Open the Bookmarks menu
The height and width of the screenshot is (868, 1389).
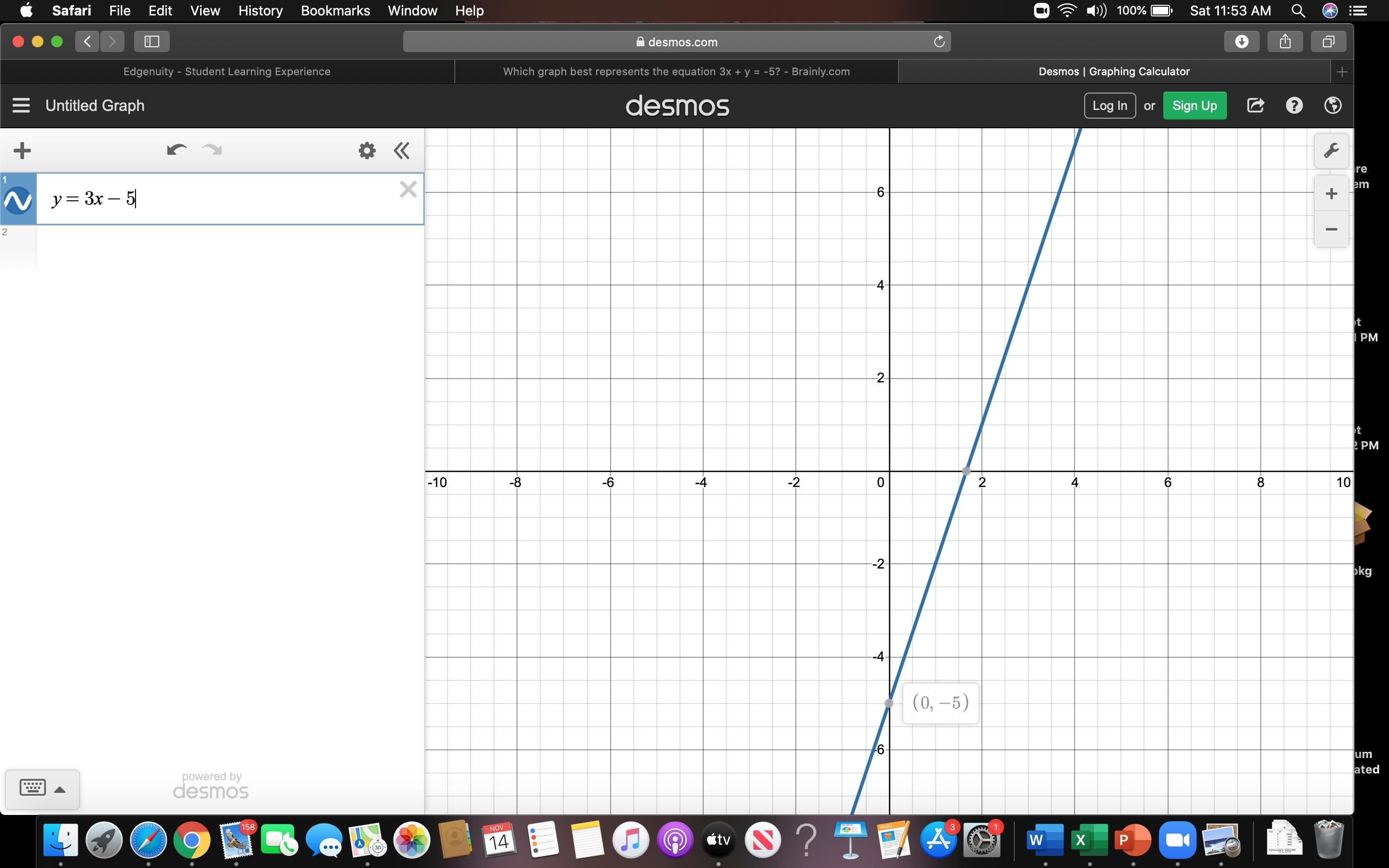tap(335, 11)
